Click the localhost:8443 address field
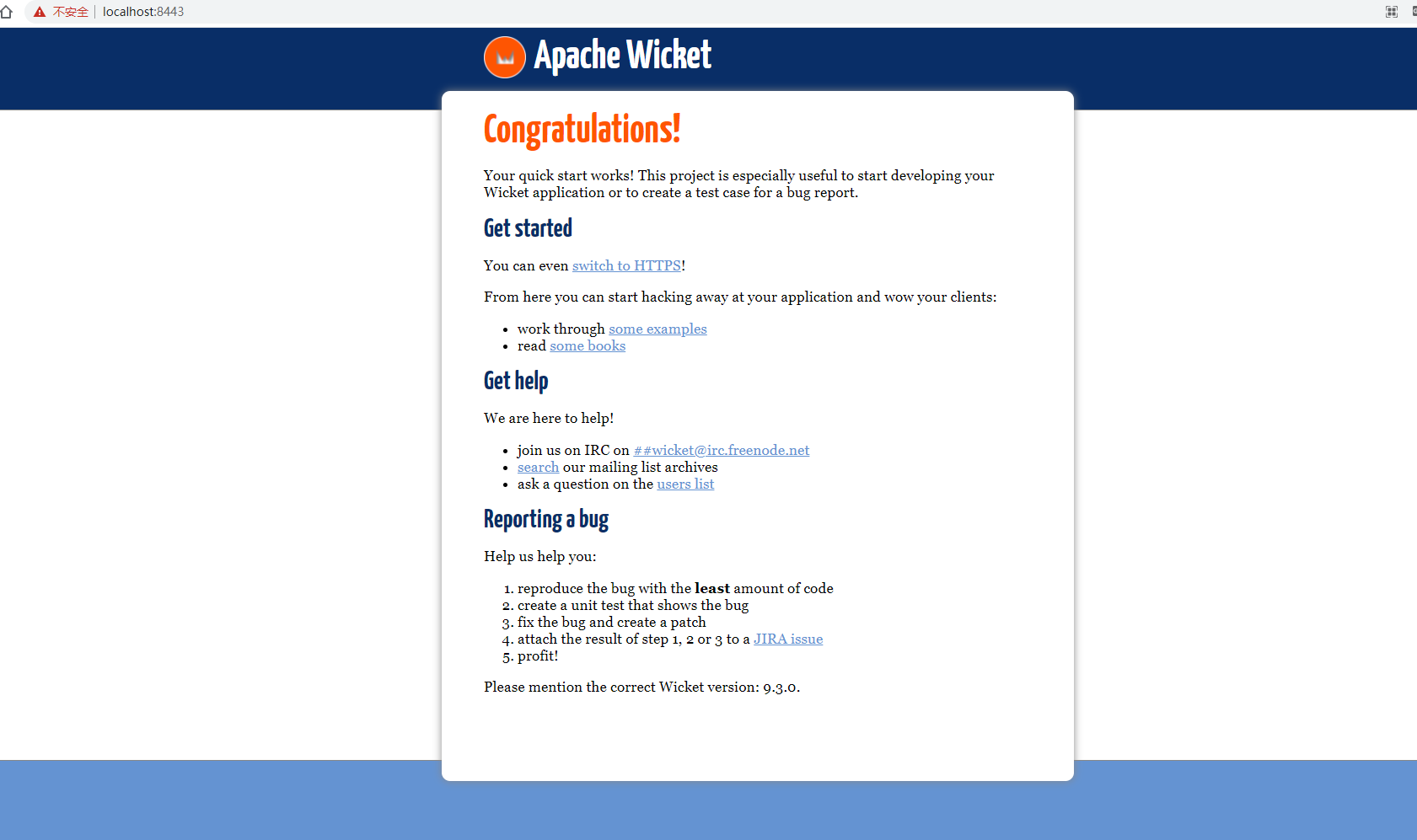Screen dimensions: 1417x840 click(x=143, y=12)
